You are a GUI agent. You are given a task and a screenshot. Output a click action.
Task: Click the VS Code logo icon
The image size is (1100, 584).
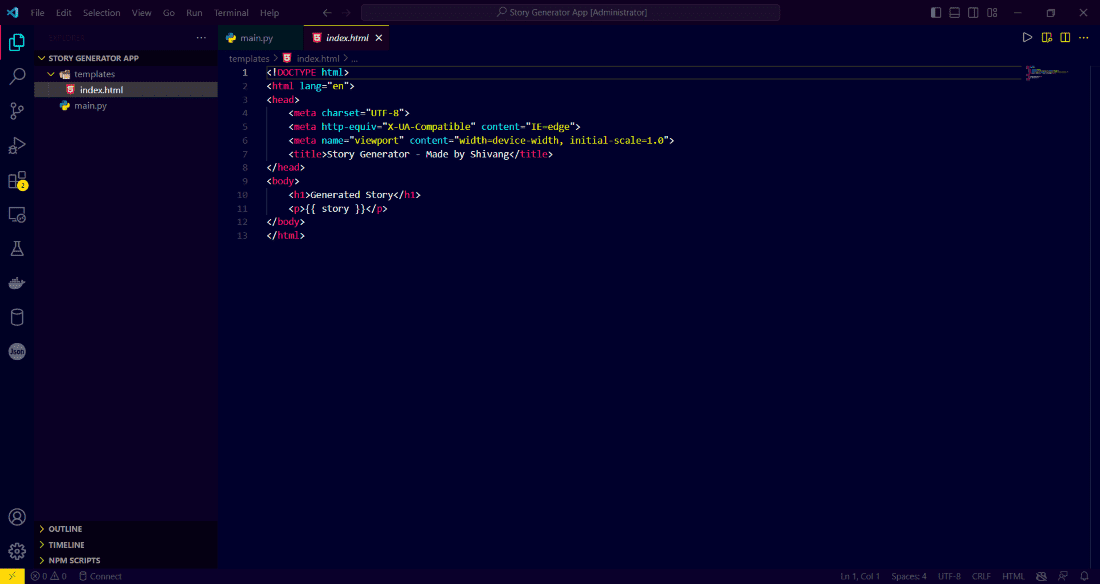coord(13,13)
